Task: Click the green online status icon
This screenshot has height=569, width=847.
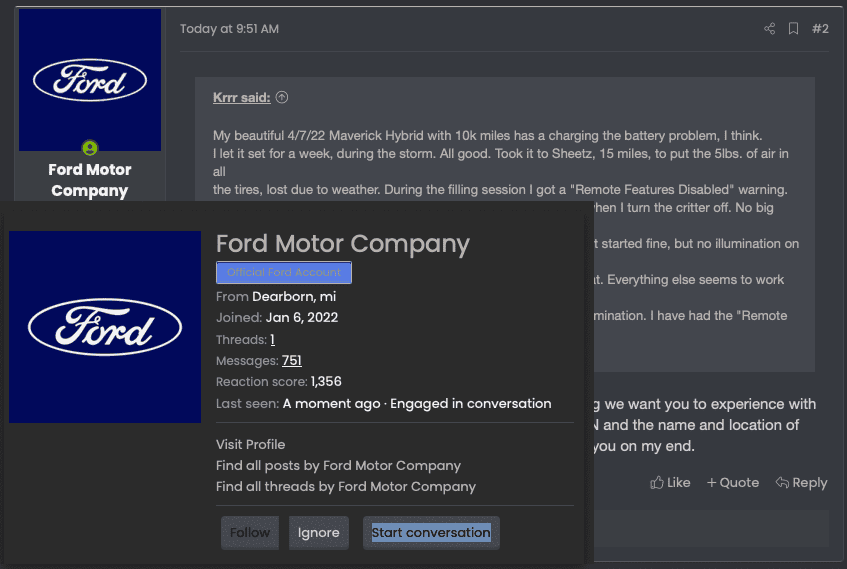Action: 90,148
